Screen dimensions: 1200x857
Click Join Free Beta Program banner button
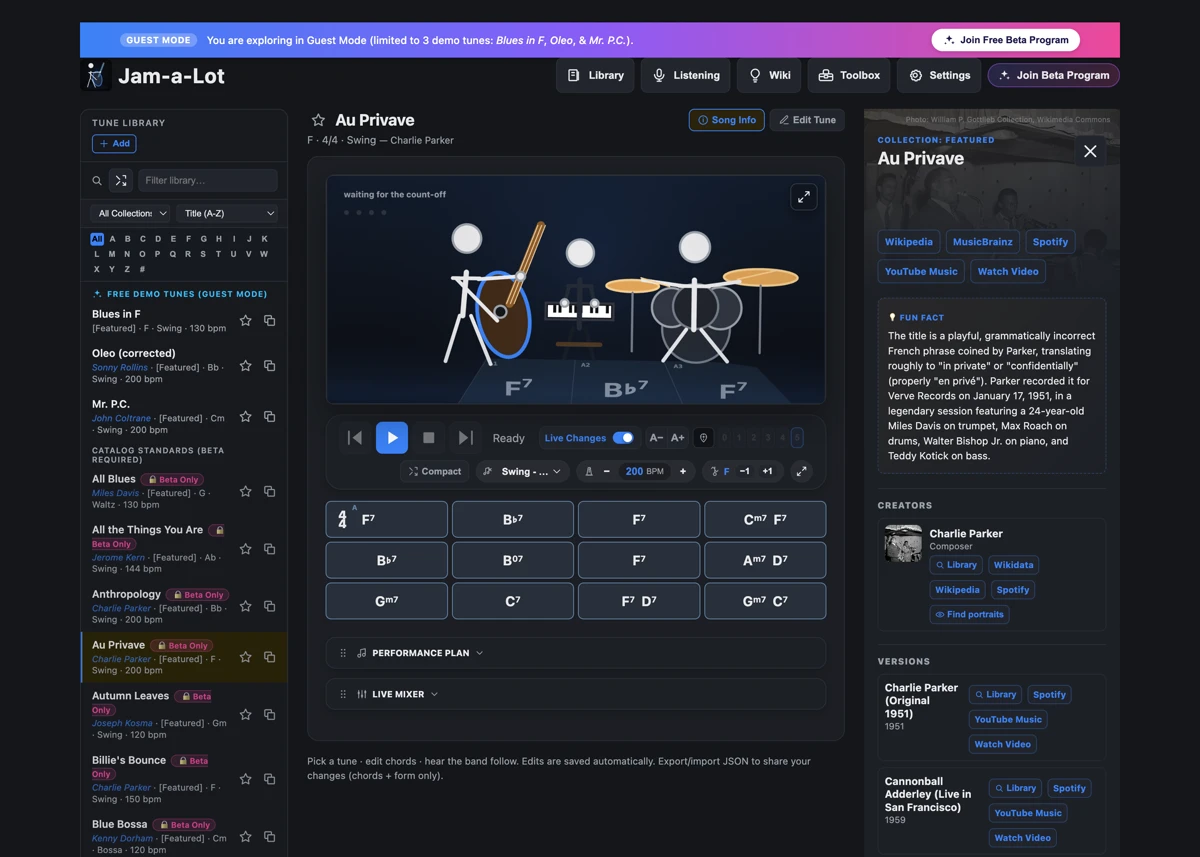click(x=1006, y=40)
